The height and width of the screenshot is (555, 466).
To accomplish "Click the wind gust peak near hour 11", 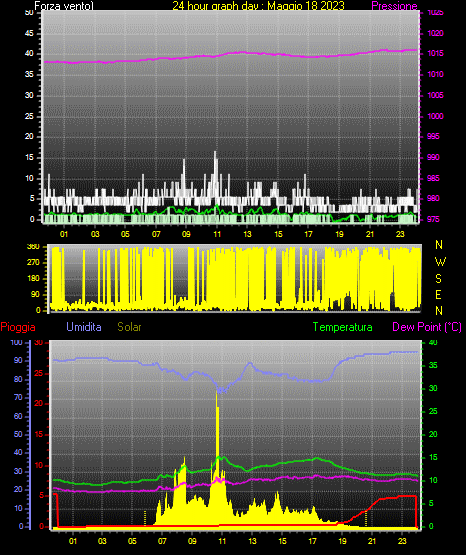I will point(215,152).
